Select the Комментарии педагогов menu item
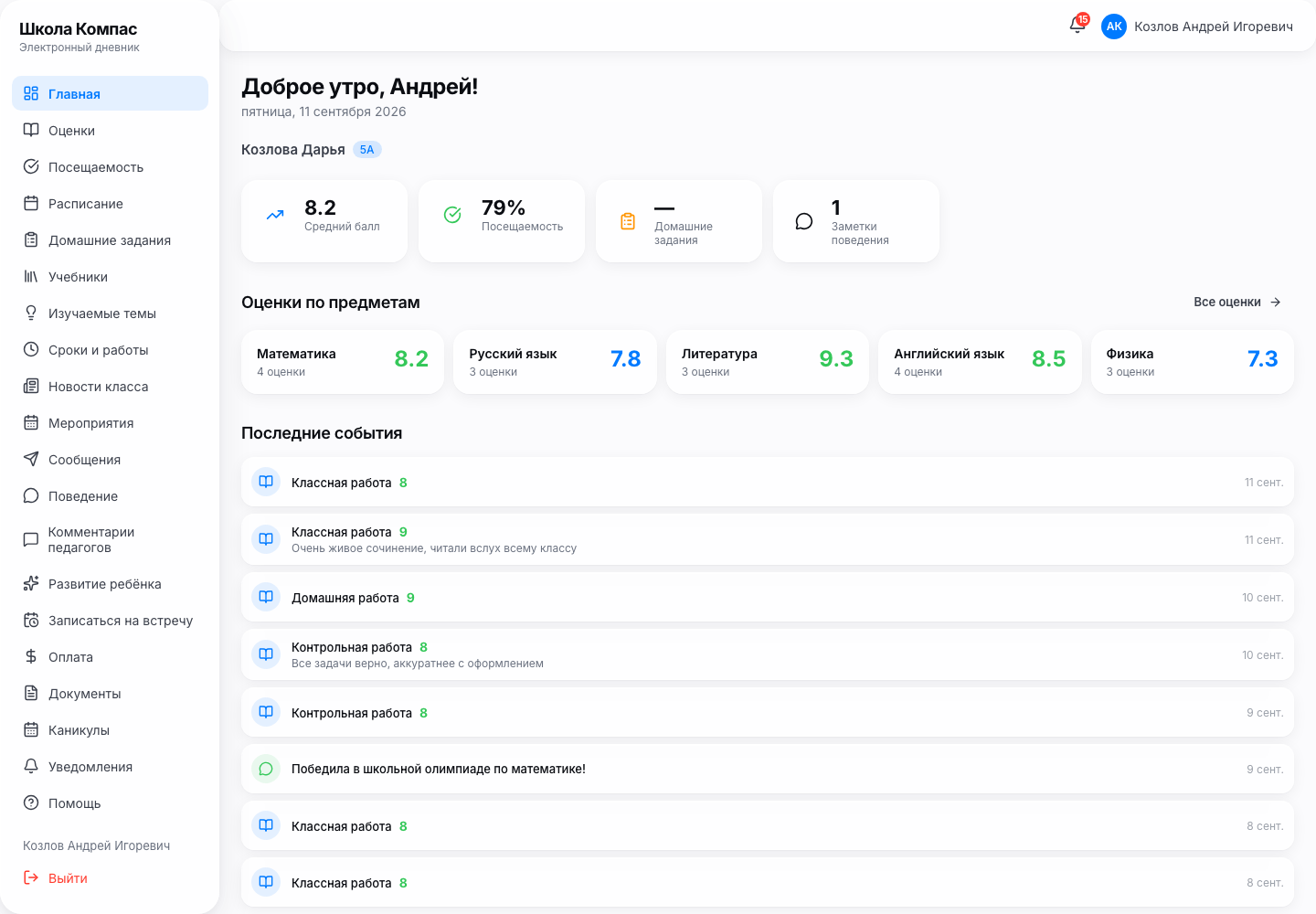The image size is (1316, 914). (110, 539)
